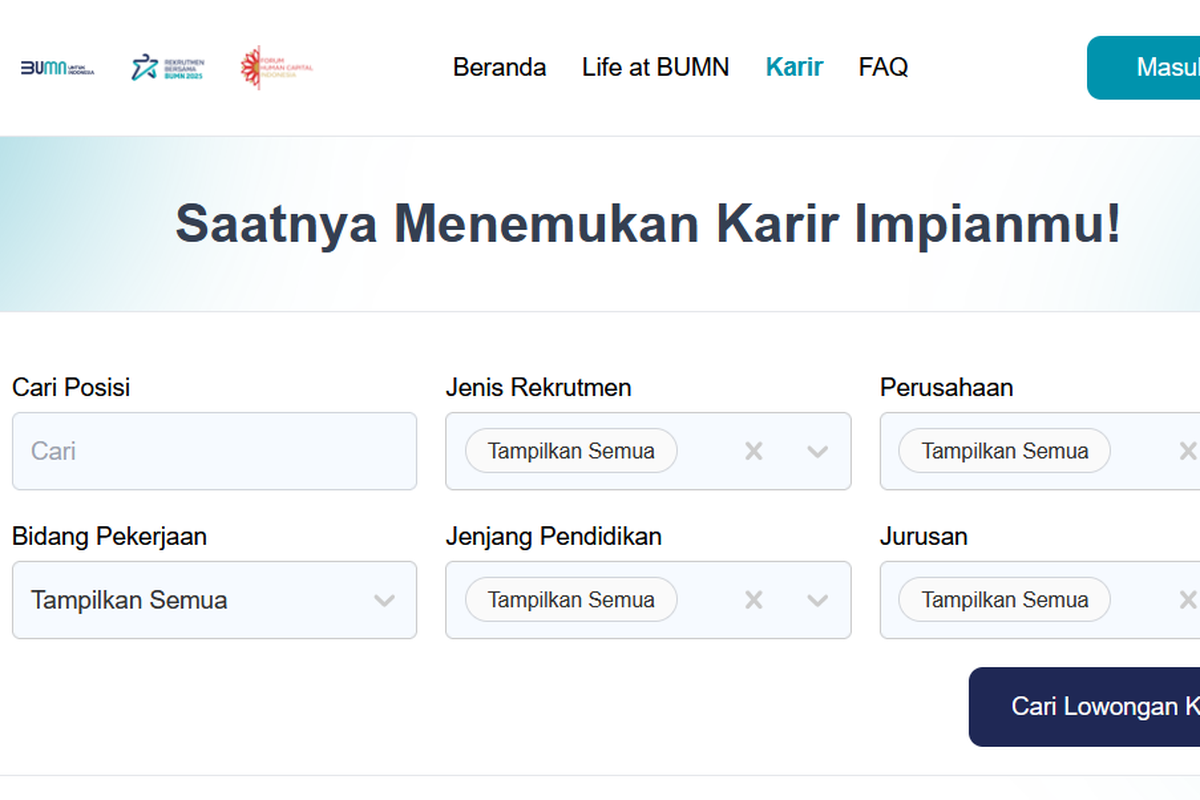Open the FAQ menu item
1200x800 pixels.
coord(883,67)
